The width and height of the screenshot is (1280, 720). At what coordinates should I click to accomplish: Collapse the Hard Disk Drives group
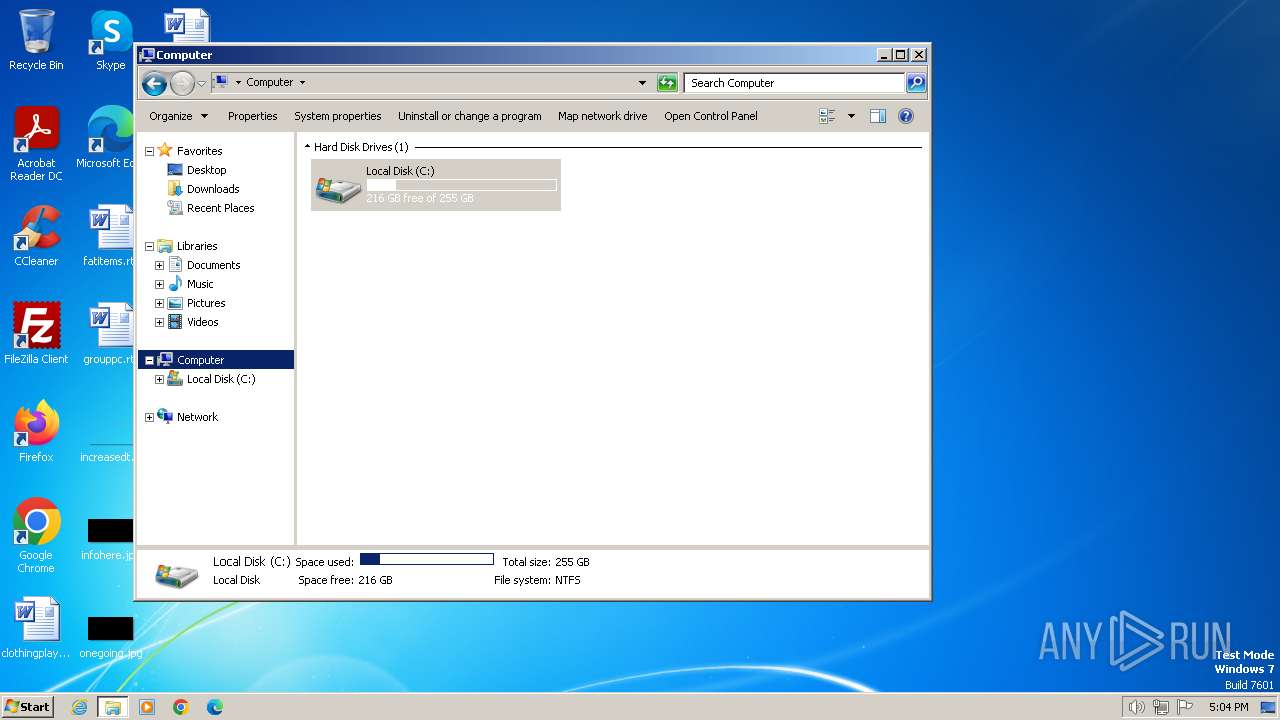click(x=307, y=147)
